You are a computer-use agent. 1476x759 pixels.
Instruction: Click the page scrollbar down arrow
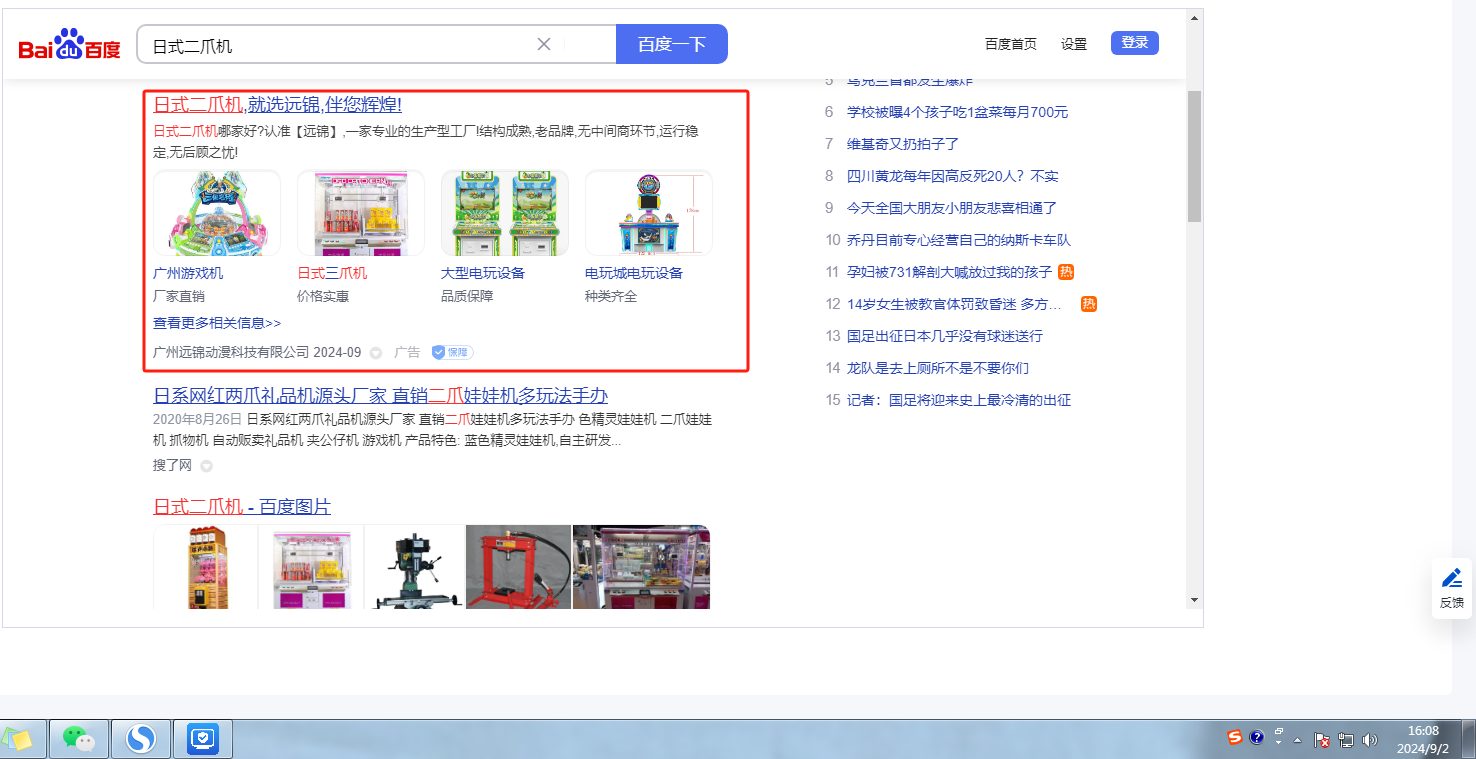coord(1194,600)
